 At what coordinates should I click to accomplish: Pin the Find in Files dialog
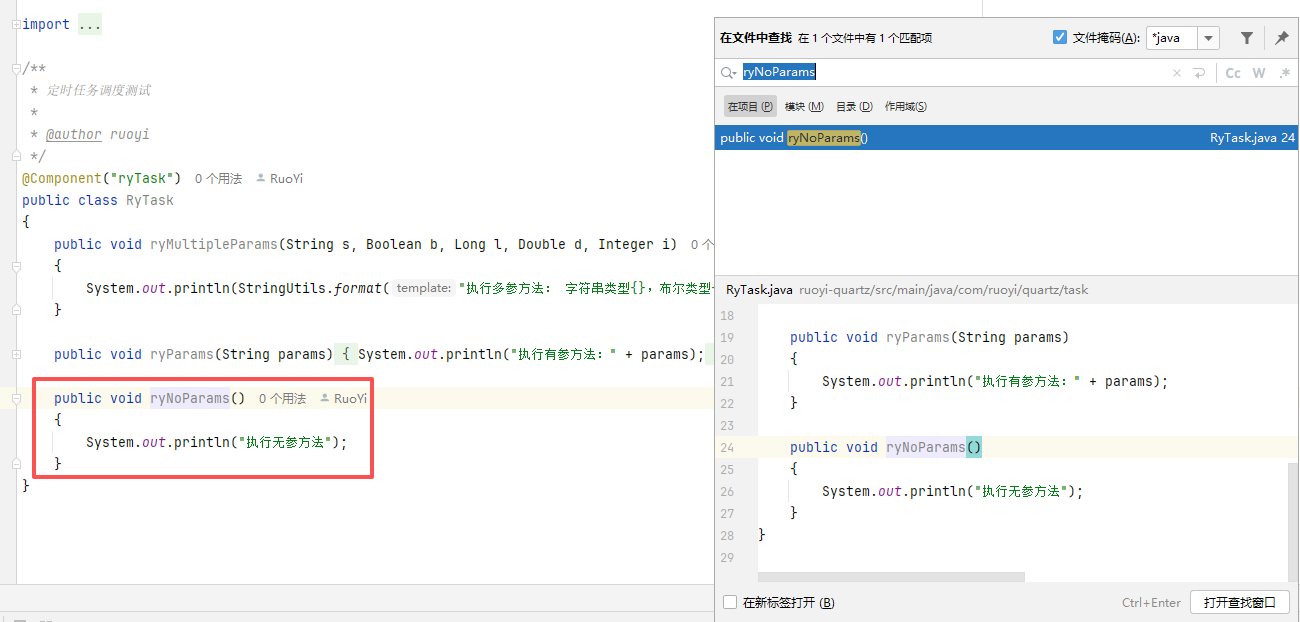pyautogui.click(x=1281, y=38)
